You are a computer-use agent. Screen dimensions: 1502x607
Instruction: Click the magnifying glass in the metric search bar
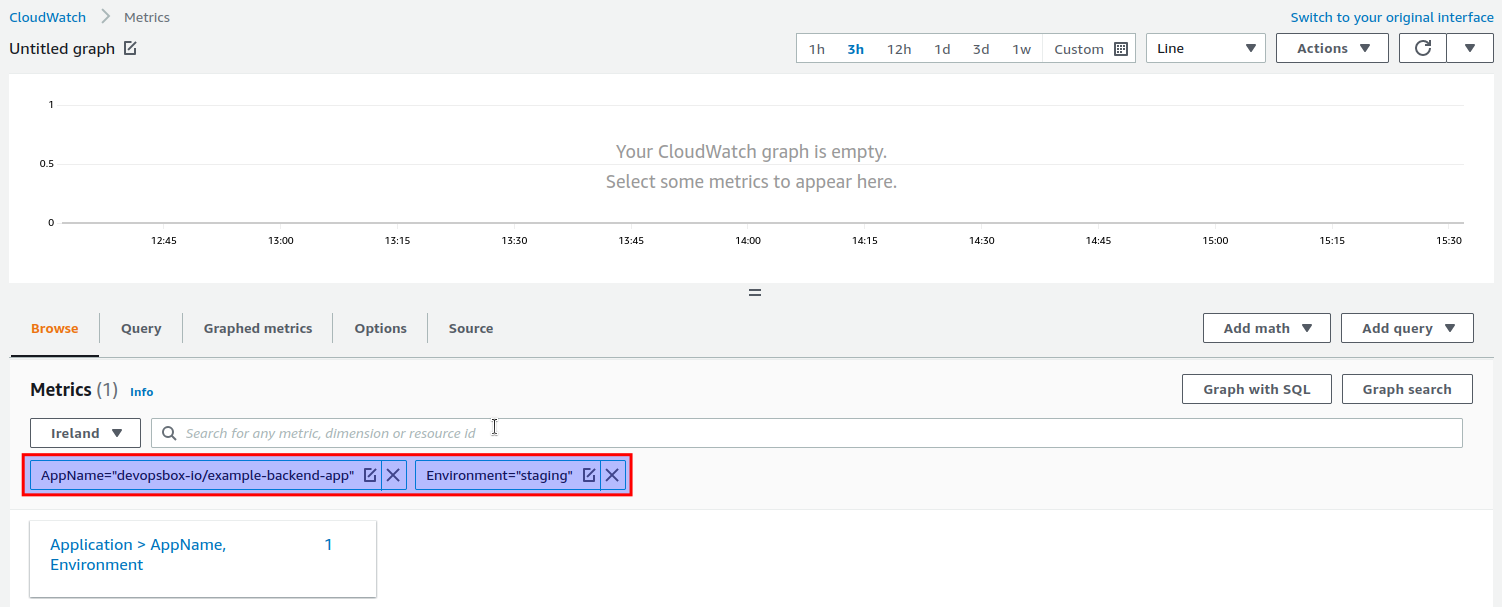(169, 432)
